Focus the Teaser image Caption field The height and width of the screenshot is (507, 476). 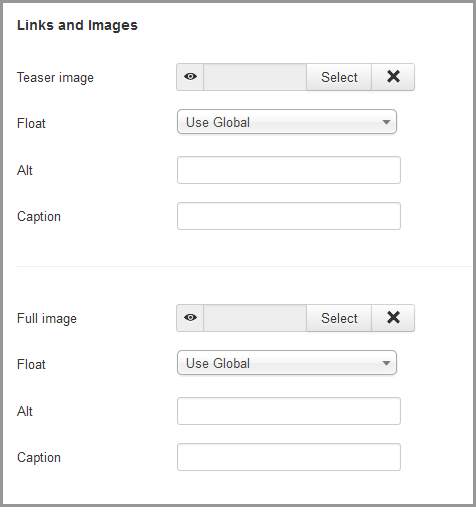pyautogui.click(x=289, y=216)
